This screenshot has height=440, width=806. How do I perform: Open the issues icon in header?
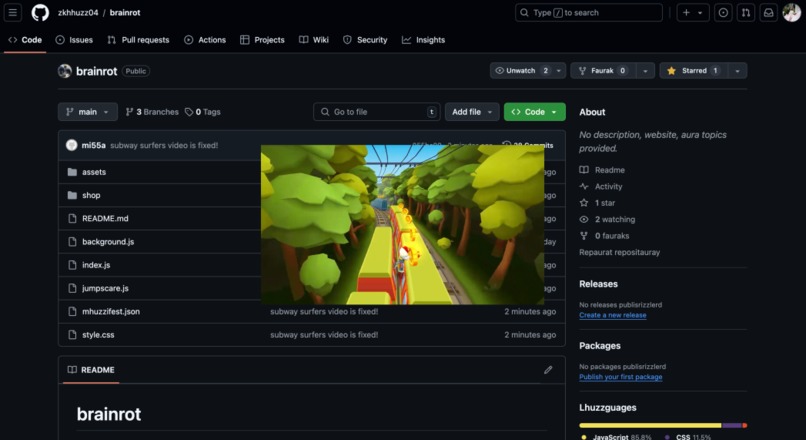723,12
